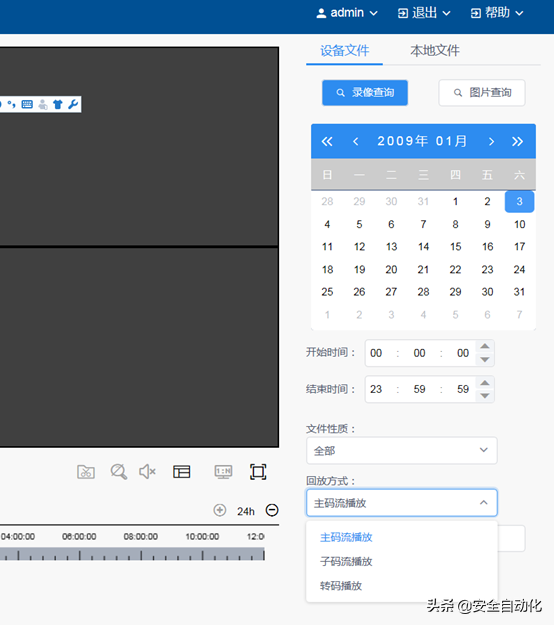
Task: Switch to the 本地文件 tab
Action: pyautogui.click(x=435, y=51)
